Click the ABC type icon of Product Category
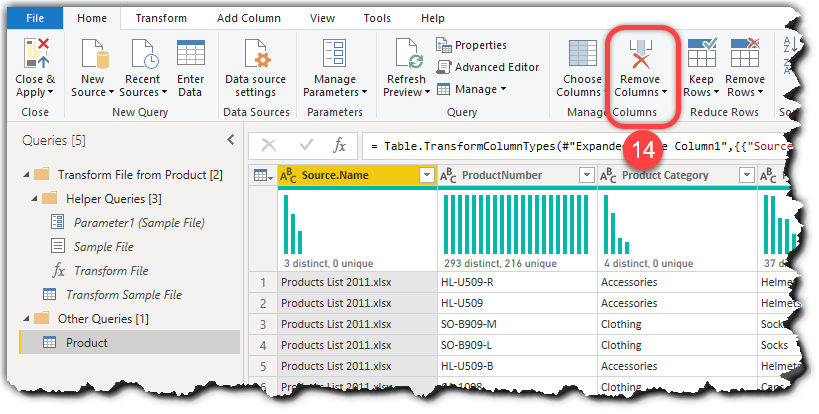 pyautogui.click(x=608, y=176)
